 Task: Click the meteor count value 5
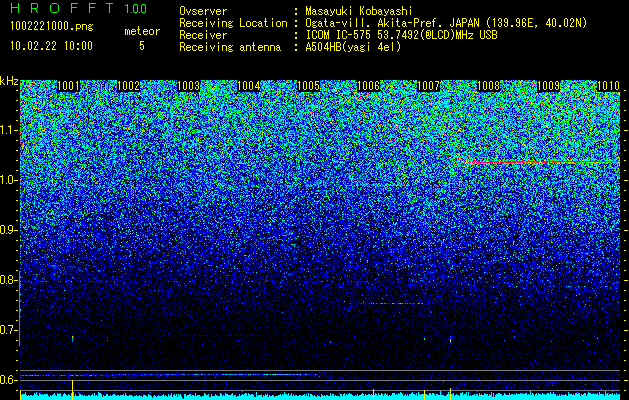pyautogui.click(x=142, y=46)
